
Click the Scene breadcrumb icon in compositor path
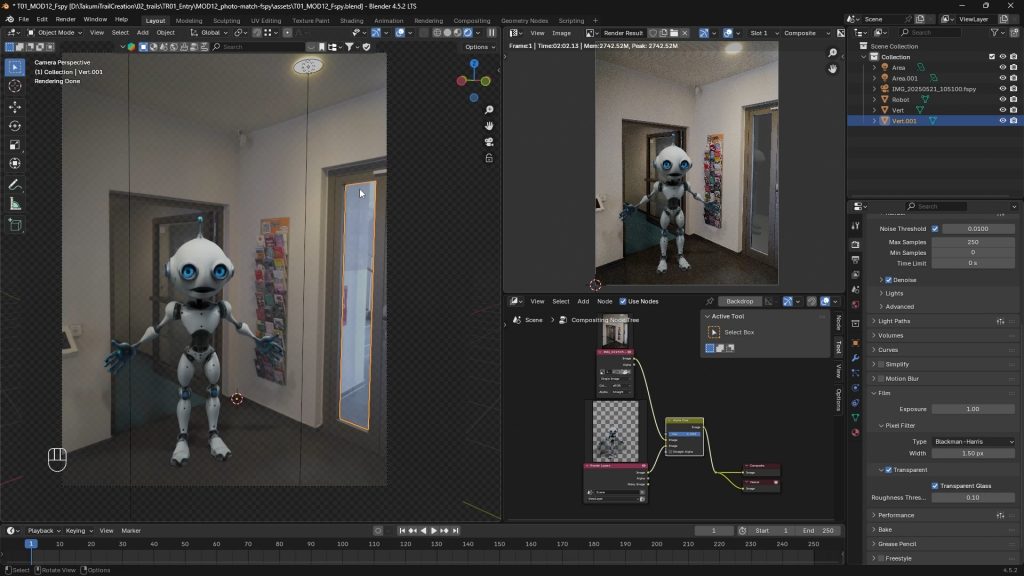tap(519, 320)
